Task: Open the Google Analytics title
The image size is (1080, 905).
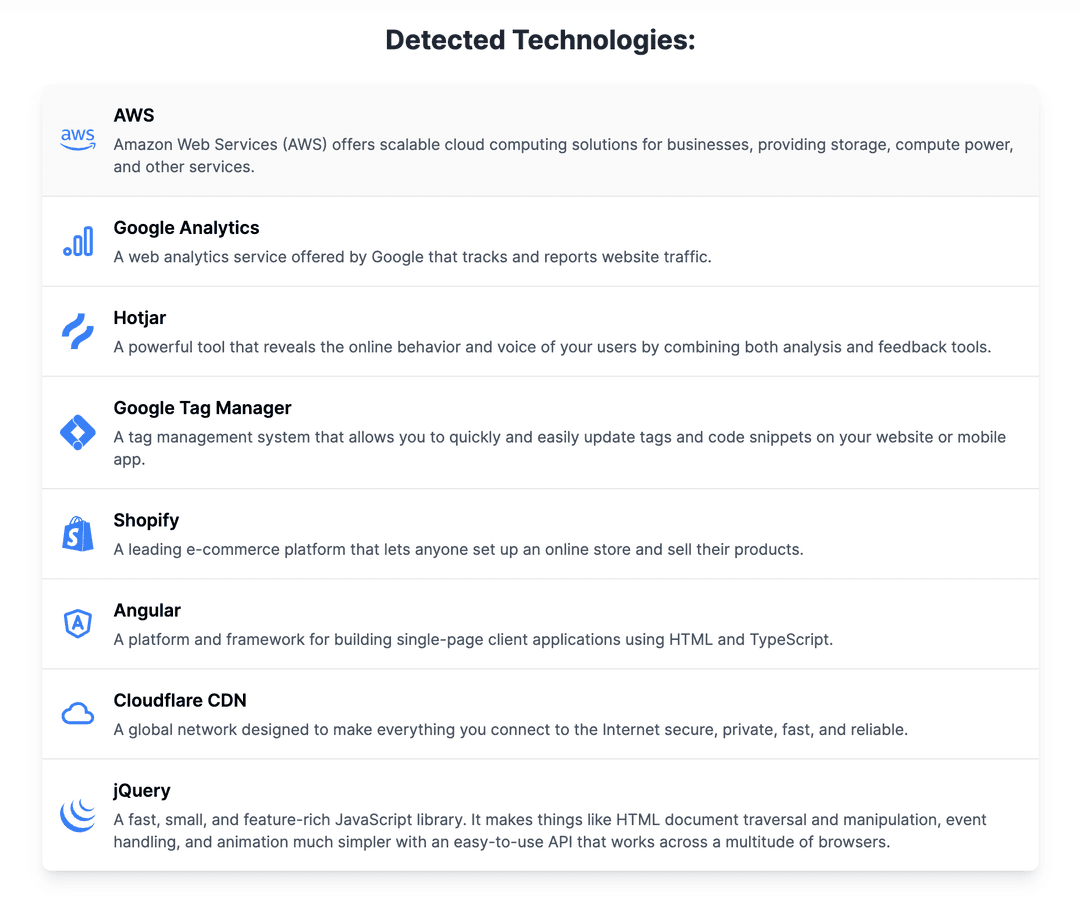Action: coord(187,227)
